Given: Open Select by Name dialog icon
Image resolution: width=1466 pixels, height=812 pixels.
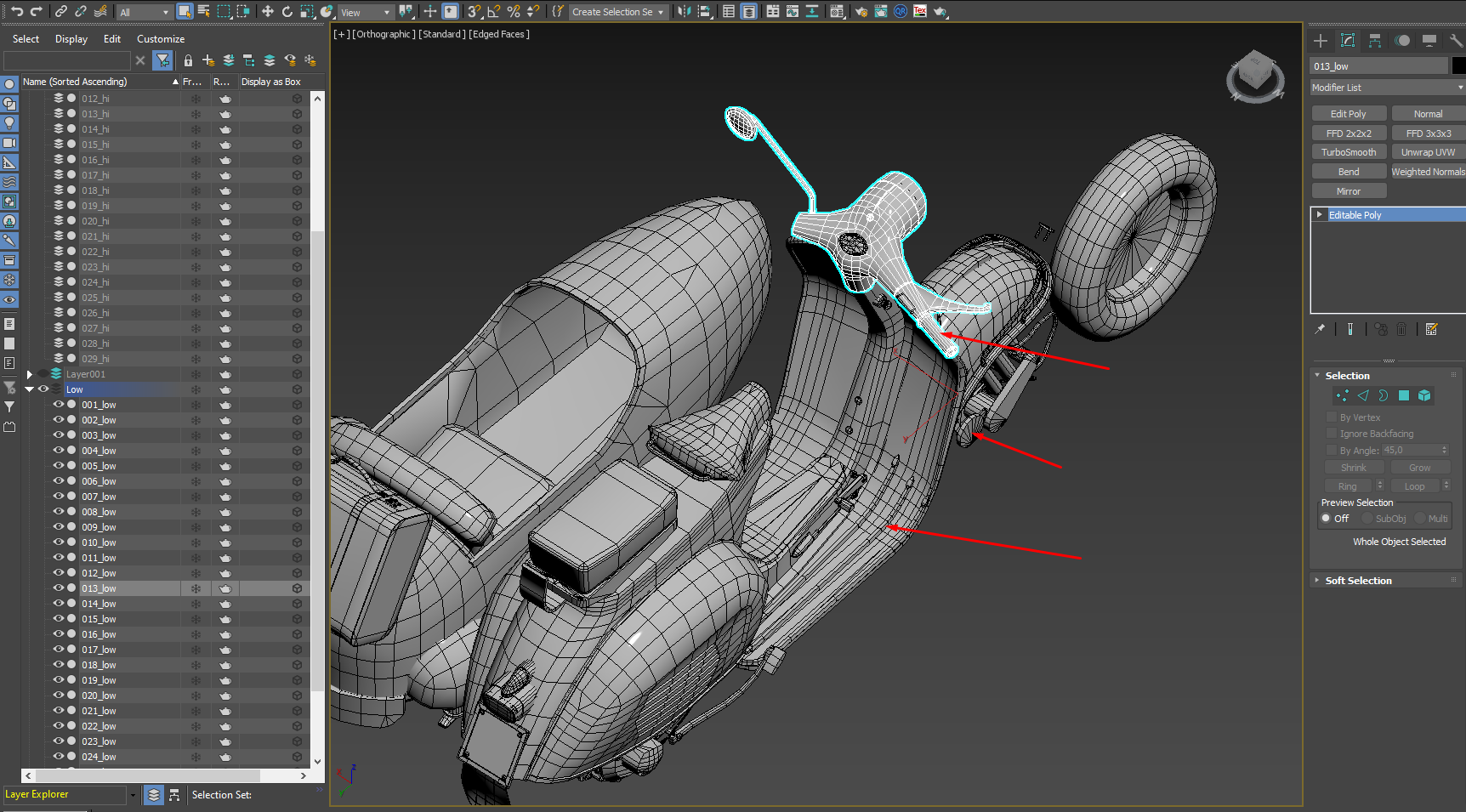Looking at the screenshot, I should tap(203, 11).
